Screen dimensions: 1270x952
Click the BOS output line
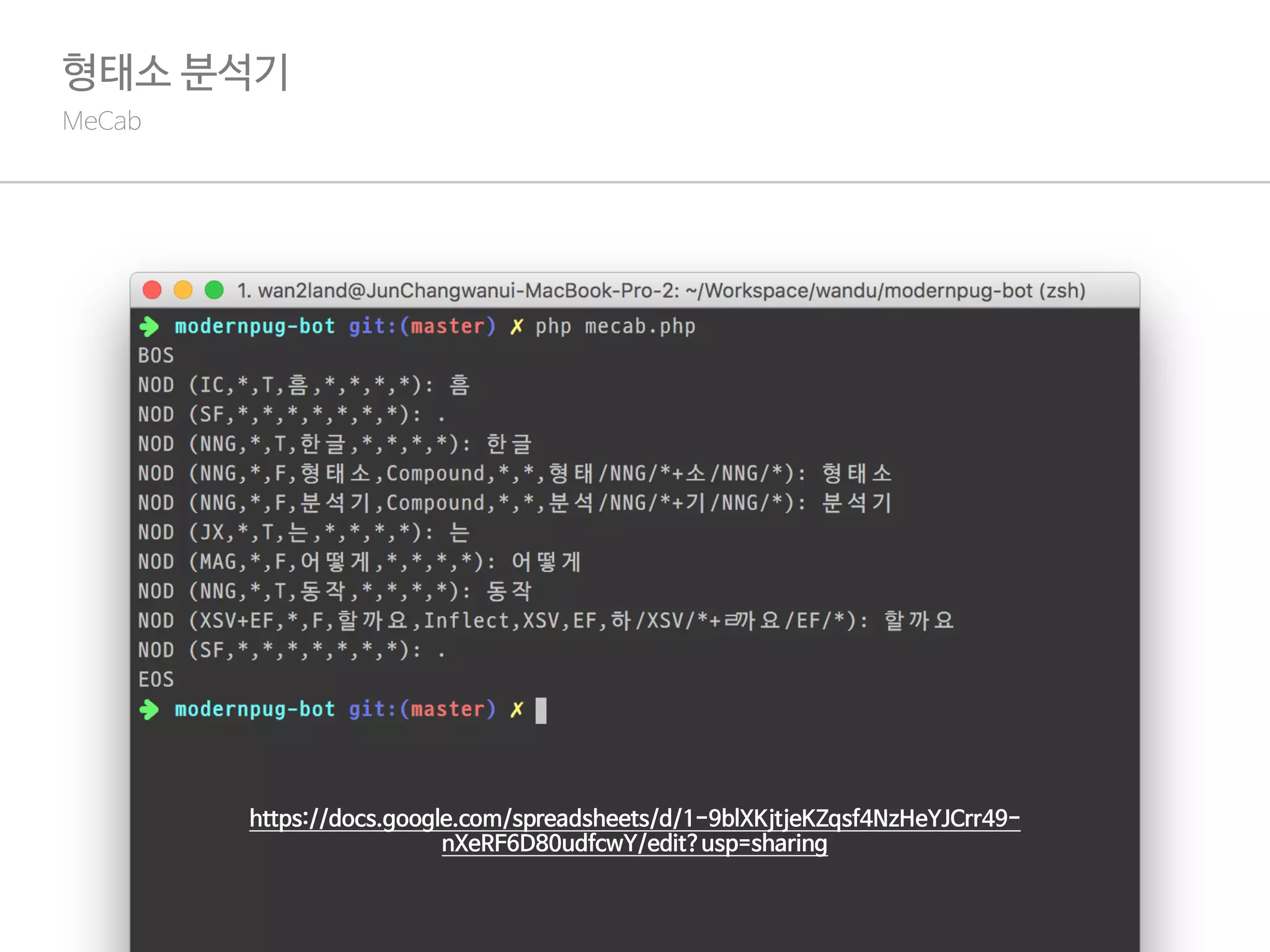tap(156, 355)
